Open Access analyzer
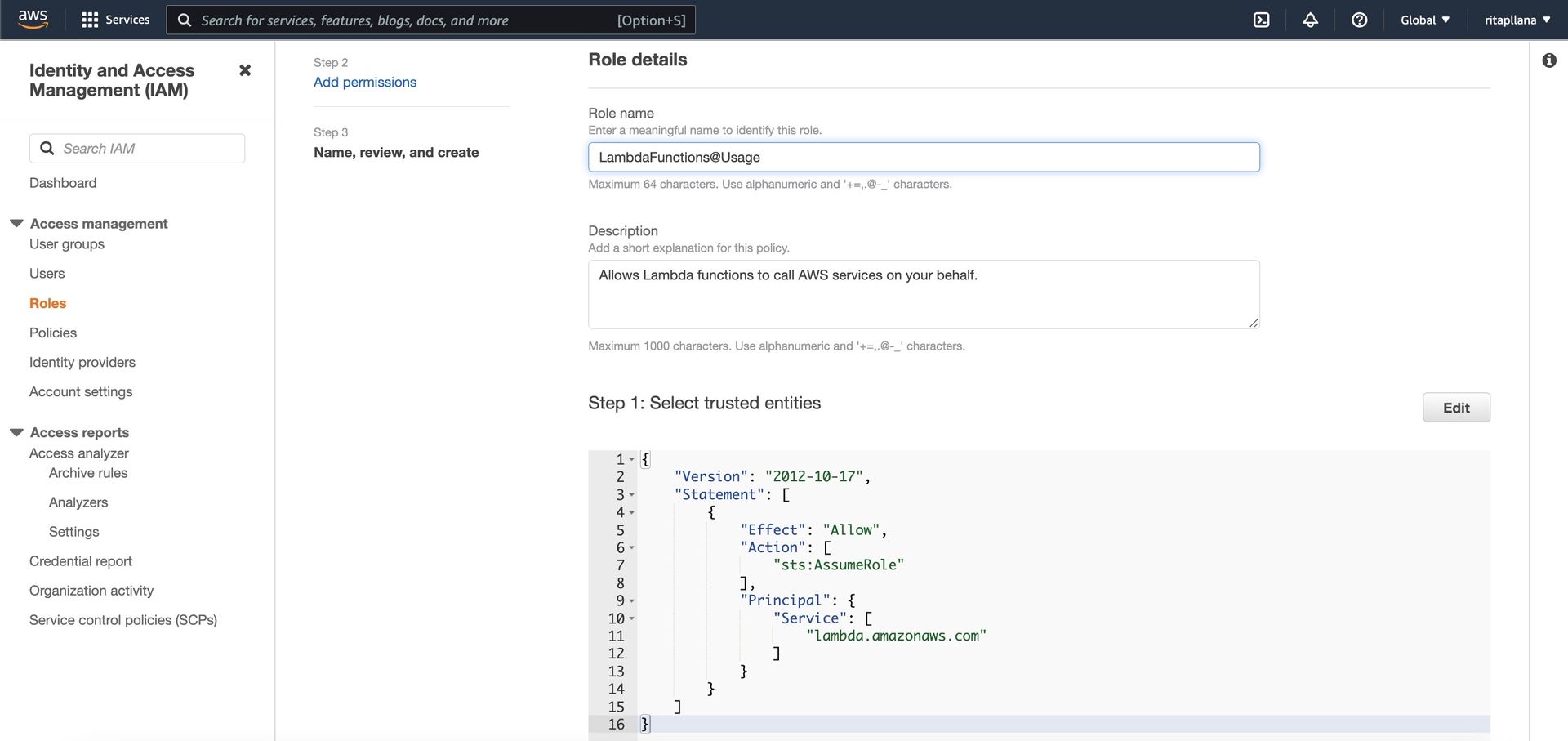This screenshot has width=1568, height=741. (79, 453)
